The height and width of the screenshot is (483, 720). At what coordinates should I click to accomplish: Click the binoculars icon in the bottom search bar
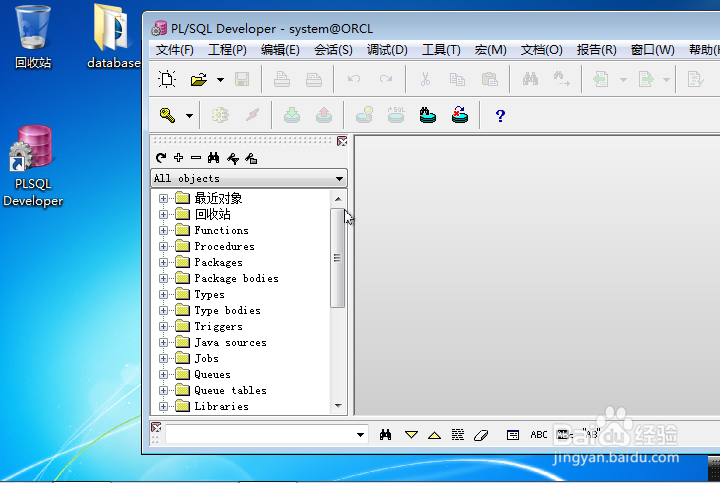pyautogui.click(x=385, y=434)
